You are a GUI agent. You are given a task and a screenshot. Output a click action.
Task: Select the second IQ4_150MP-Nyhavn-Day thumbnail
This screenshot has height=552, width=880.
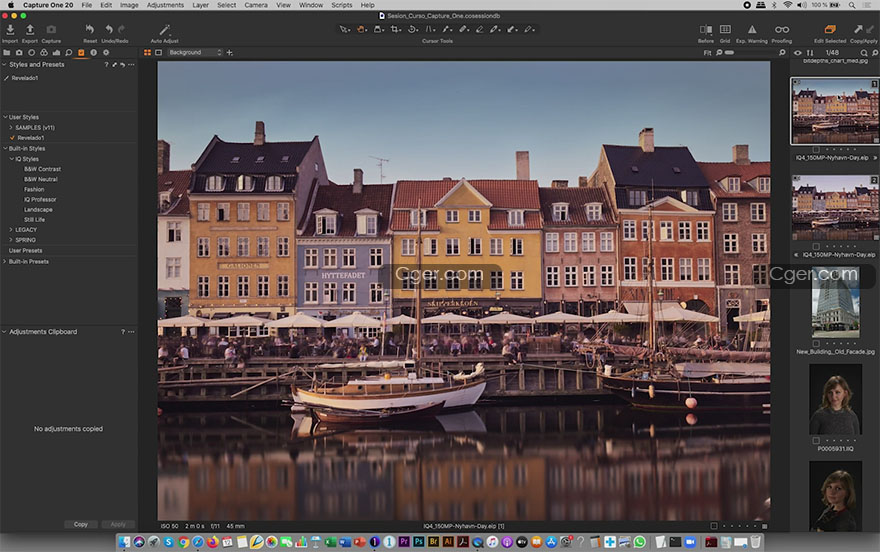pyautogui.click(x=835, y=208)
